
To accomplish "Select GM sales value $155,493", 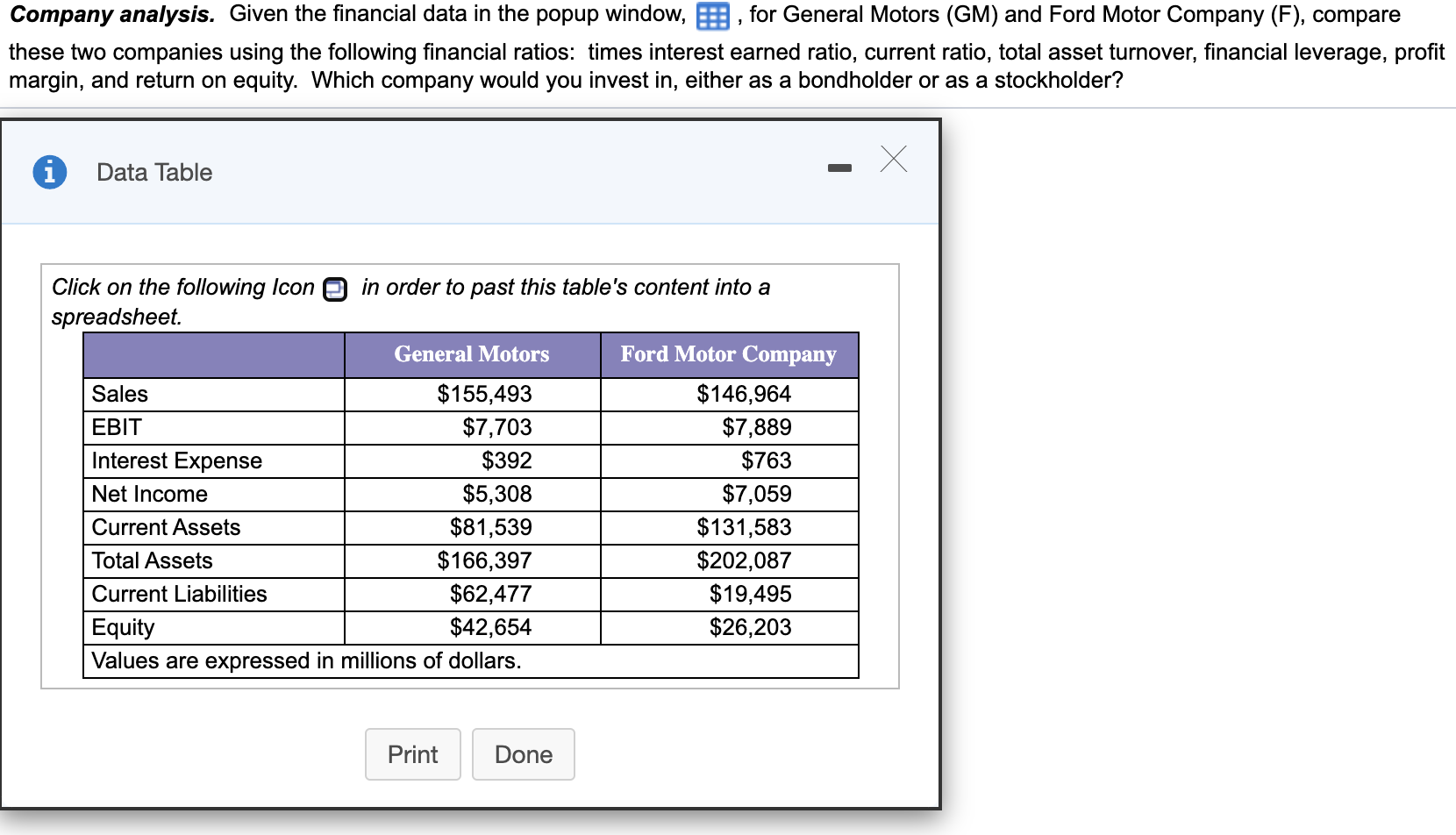I will coord(484,394).
